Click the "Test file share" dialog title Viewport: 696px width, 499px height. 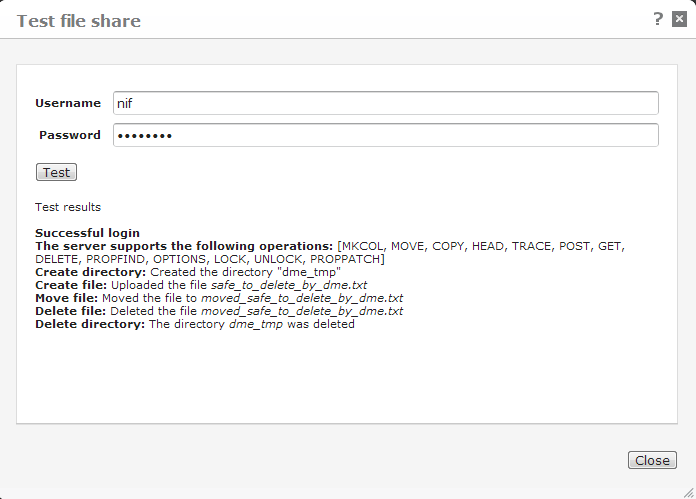coord(79,21)
